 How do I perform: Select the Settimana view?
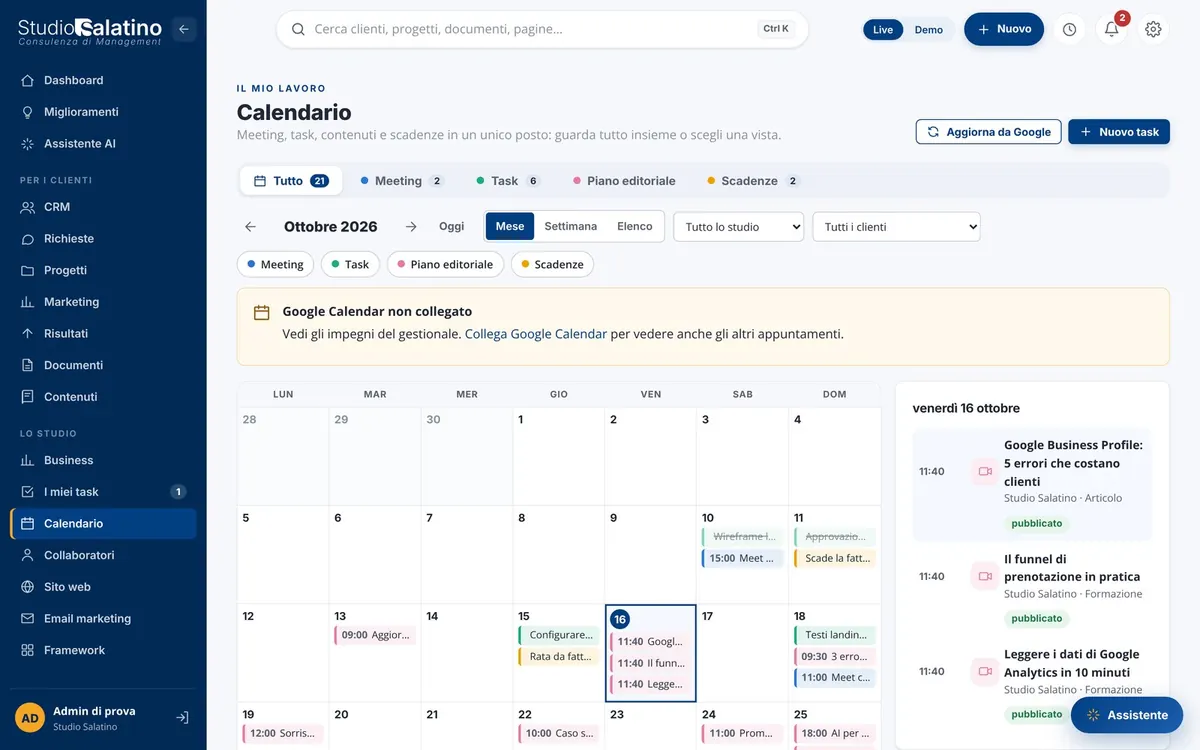click(x=570, y=226)
